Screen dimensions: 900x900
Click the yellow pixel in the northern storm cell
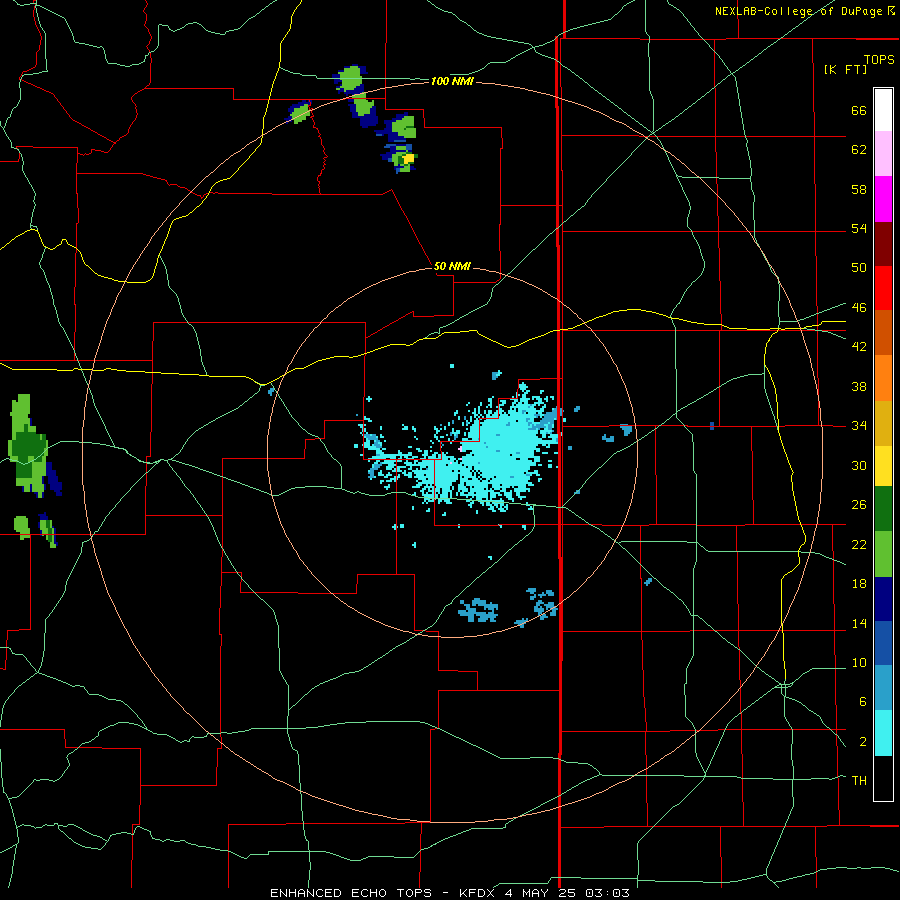(408, 158)
